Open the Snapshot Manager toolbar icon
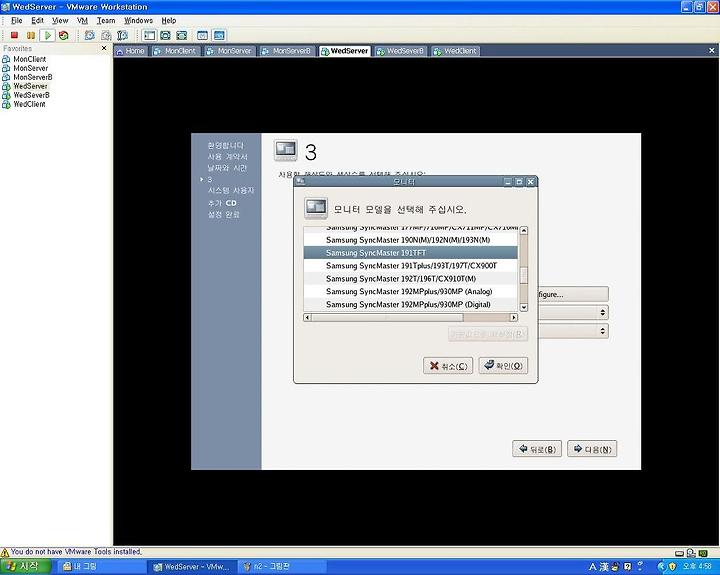This screenshot has width=720, height=575. click(x=123, y=35)
